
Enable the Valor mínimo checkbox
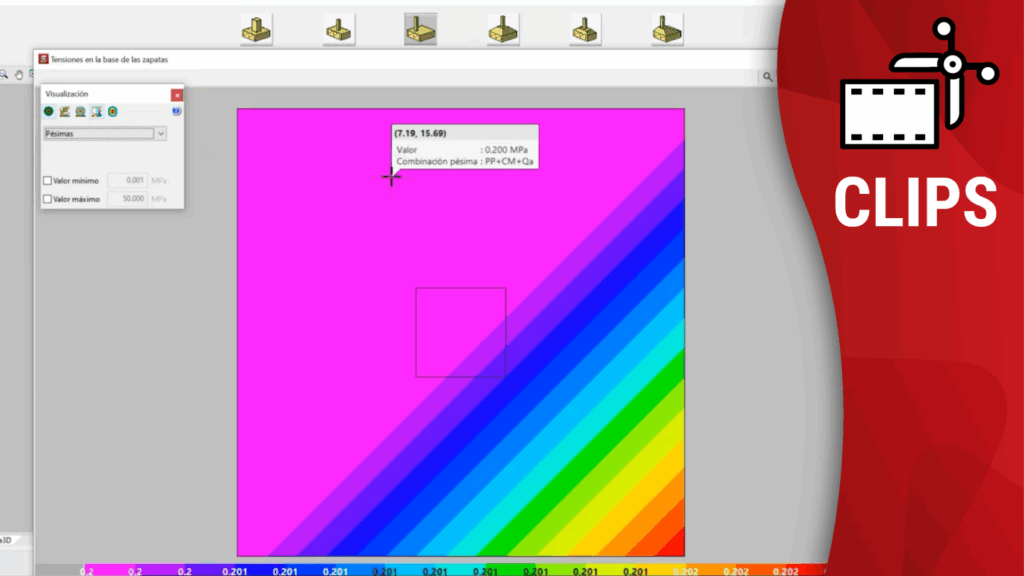click(x=48, y=181)
